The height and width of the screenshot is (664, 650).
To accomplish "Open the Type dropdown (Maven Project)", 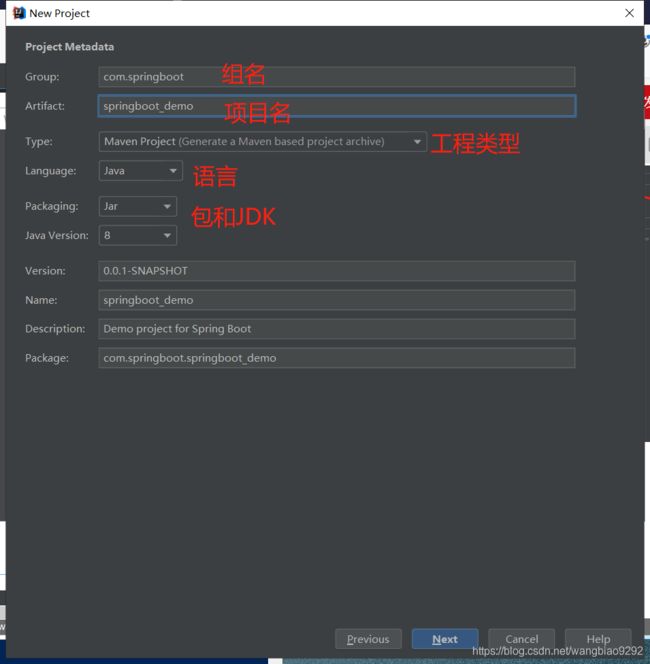I will pyautogui.click(x=263, y=141).
